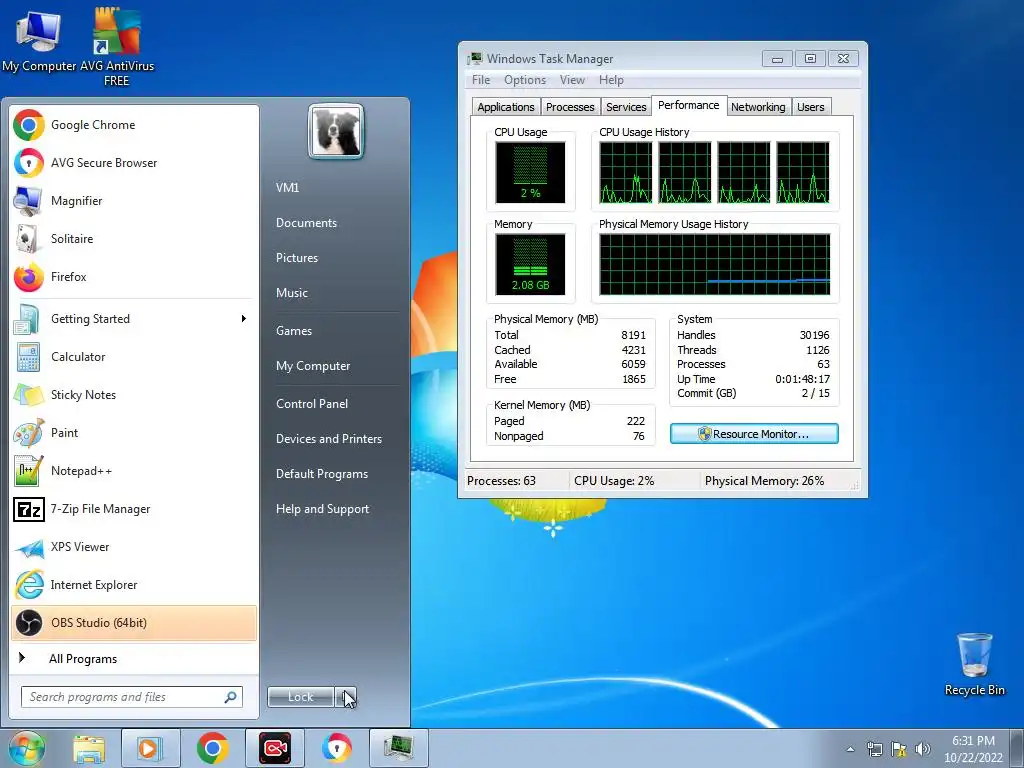
Task: Select the Performance tab
Action: point(688,105)
